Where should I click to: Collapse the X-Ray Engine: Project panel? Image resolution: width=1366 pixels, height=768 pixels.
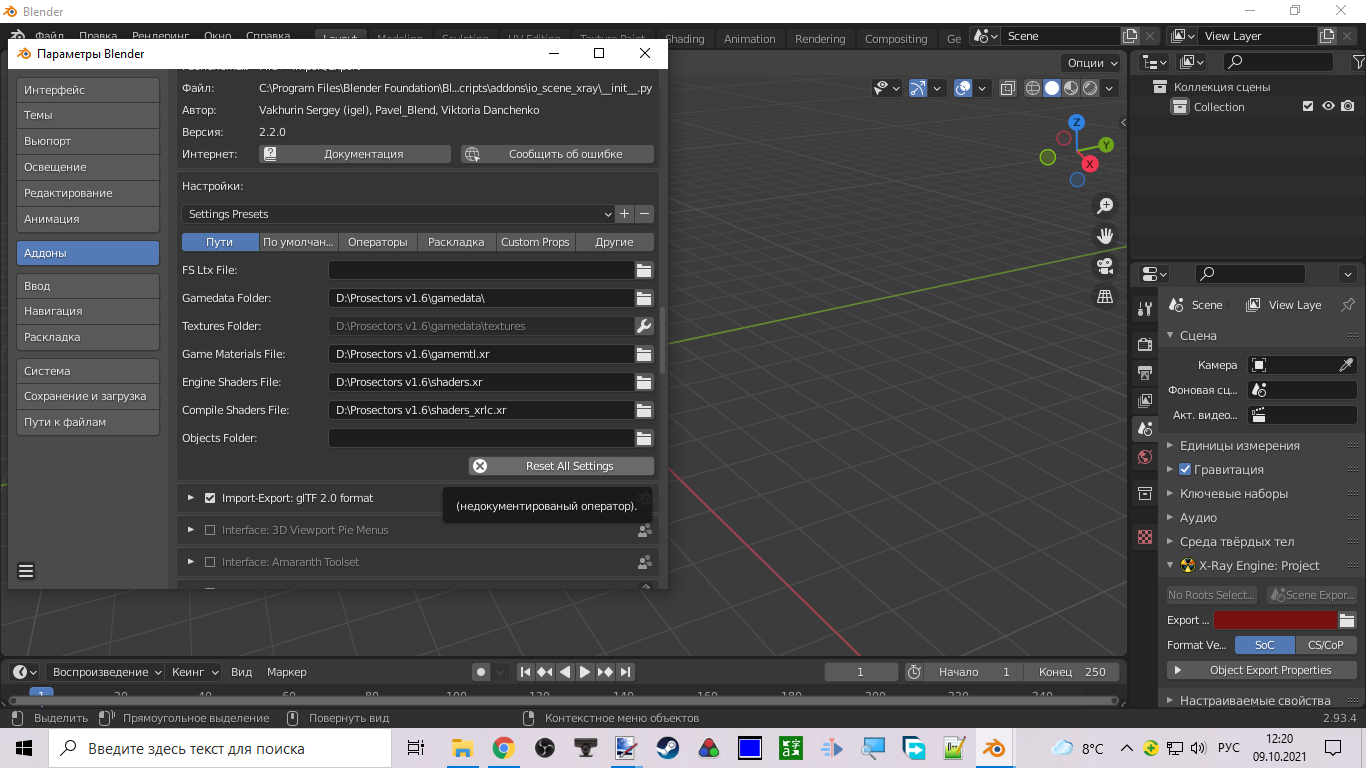point(1171,566)
